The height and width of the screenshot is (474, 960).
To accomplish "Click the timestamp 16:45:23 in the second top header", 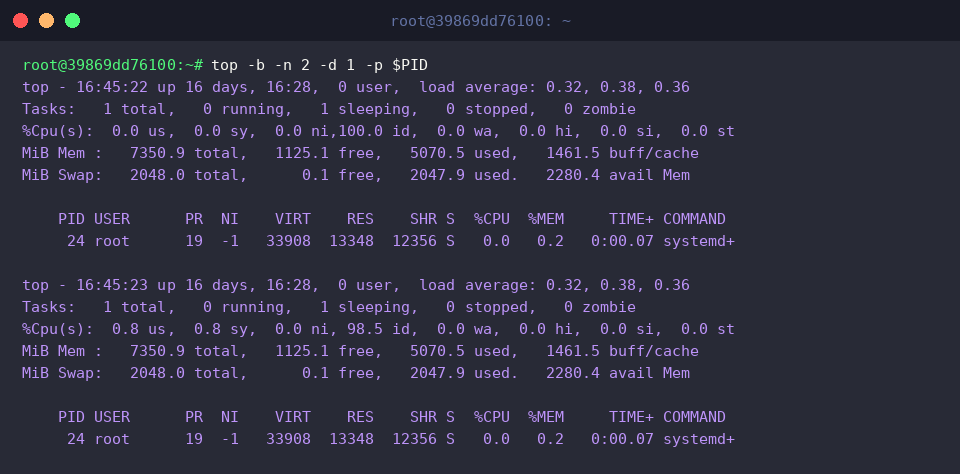I will coord(112,285).
